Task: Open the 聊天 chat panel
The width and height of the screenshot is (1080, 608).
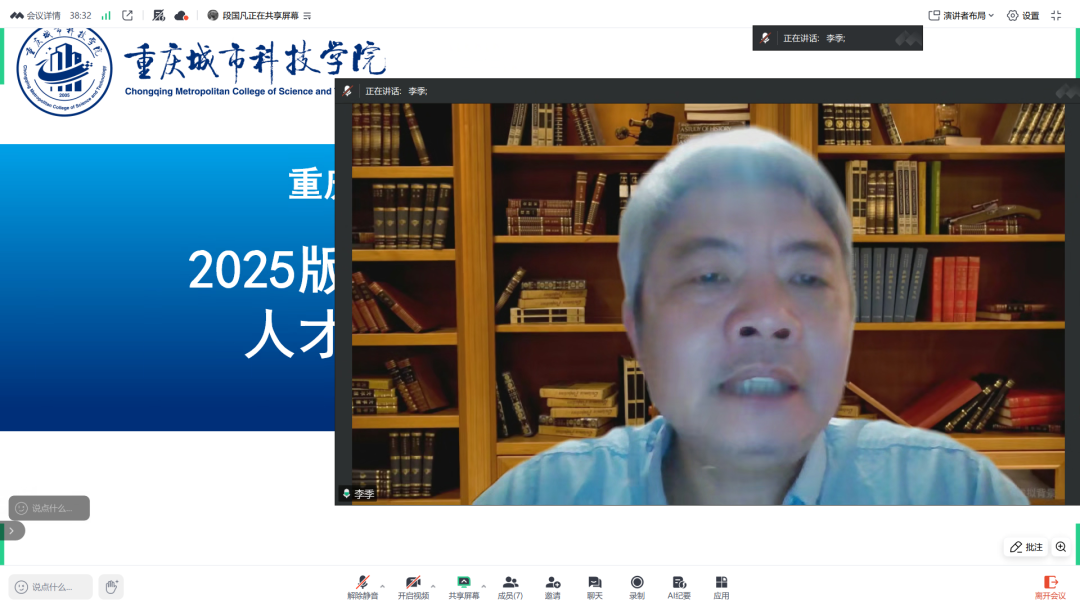Action: [594, 586]
